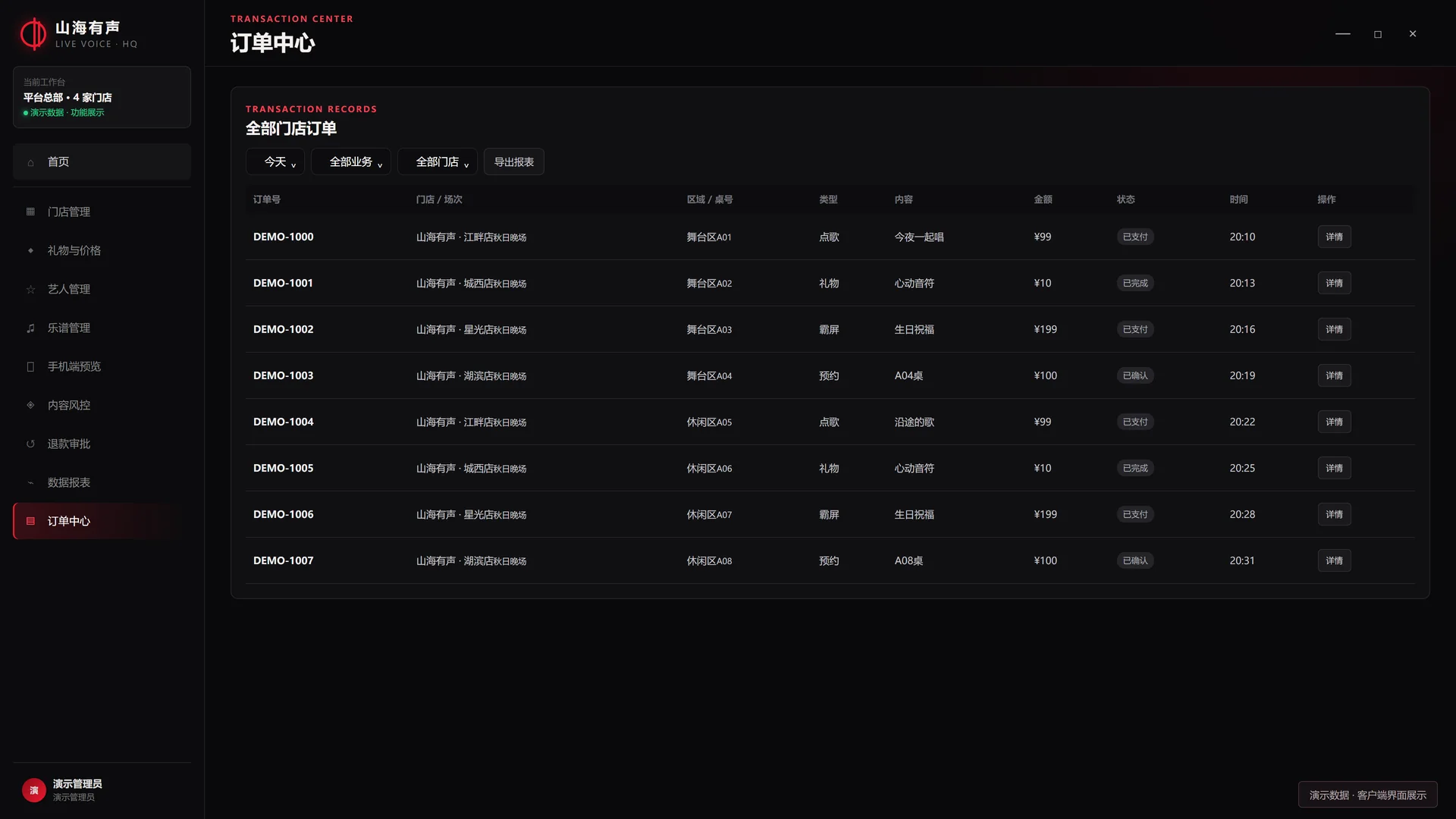Click order number DEMO-1006
This screenshot has height=819, width=1456.
point(283,514)
